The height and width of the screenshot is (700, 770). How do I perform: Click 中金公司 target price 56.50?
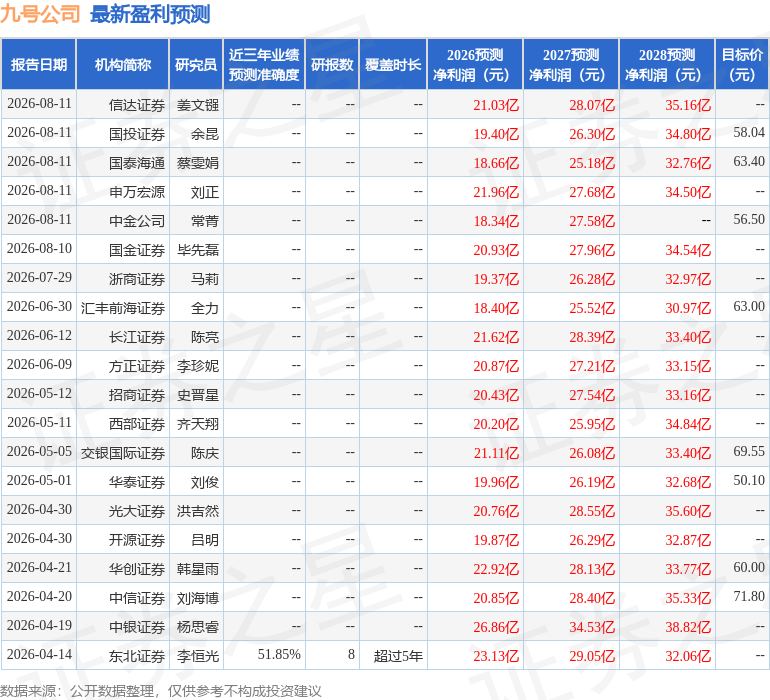[x=749, y=220]
